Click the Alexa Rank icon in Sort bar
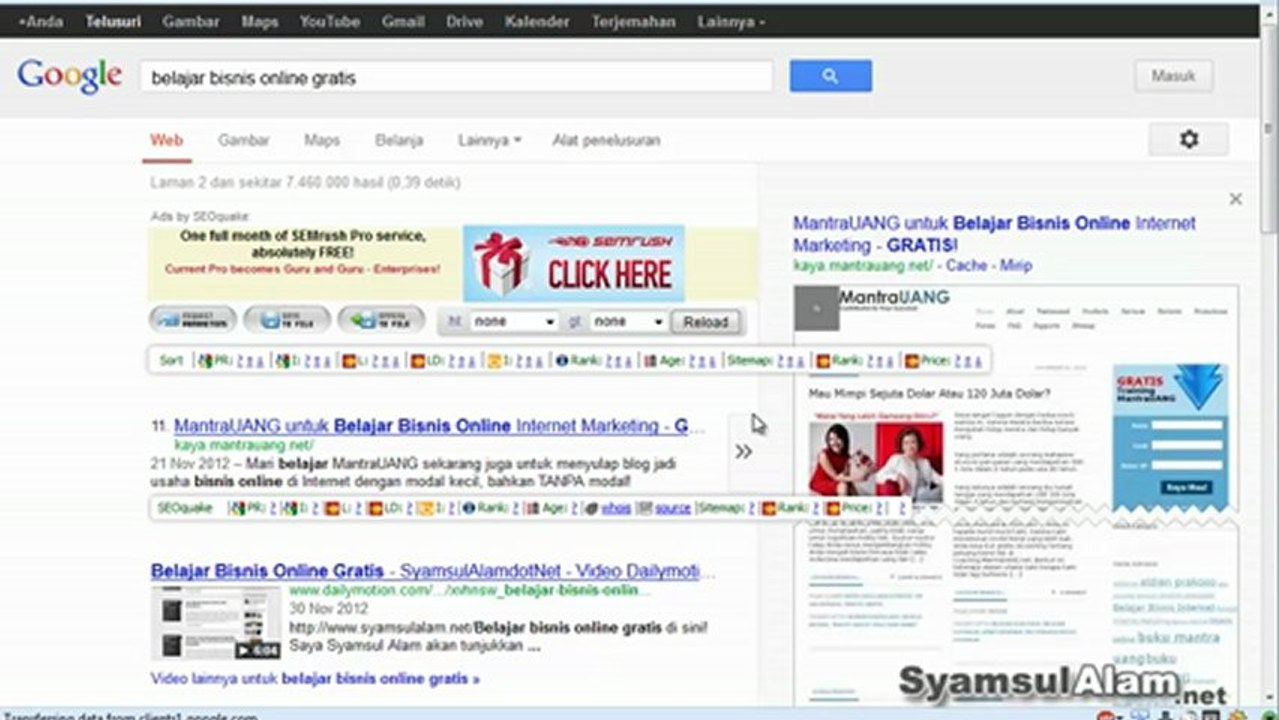The width and height of the screenshot is (1279, 720). click(x=562, y=361)
